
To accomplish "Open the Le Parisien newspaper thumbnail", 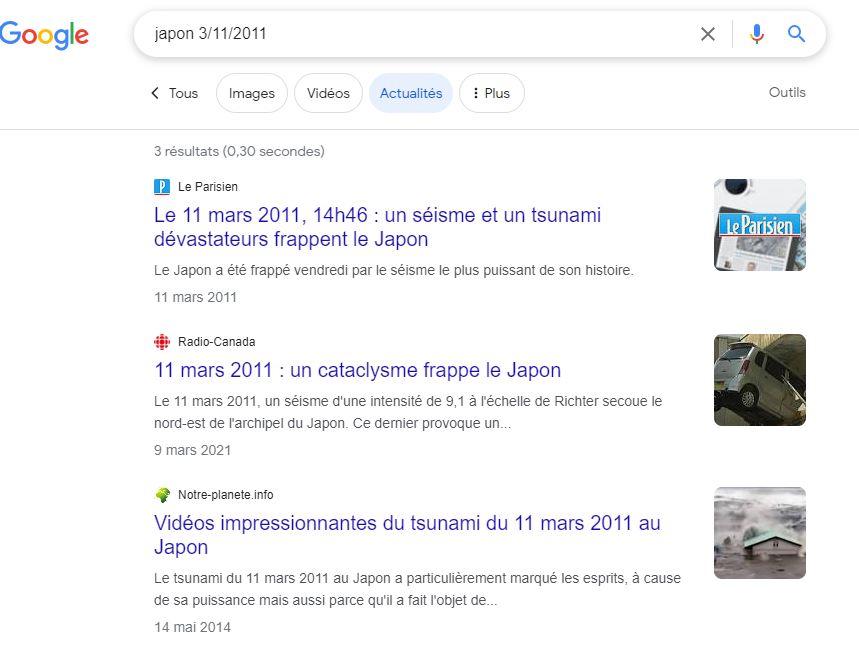I will coord(760,225).
